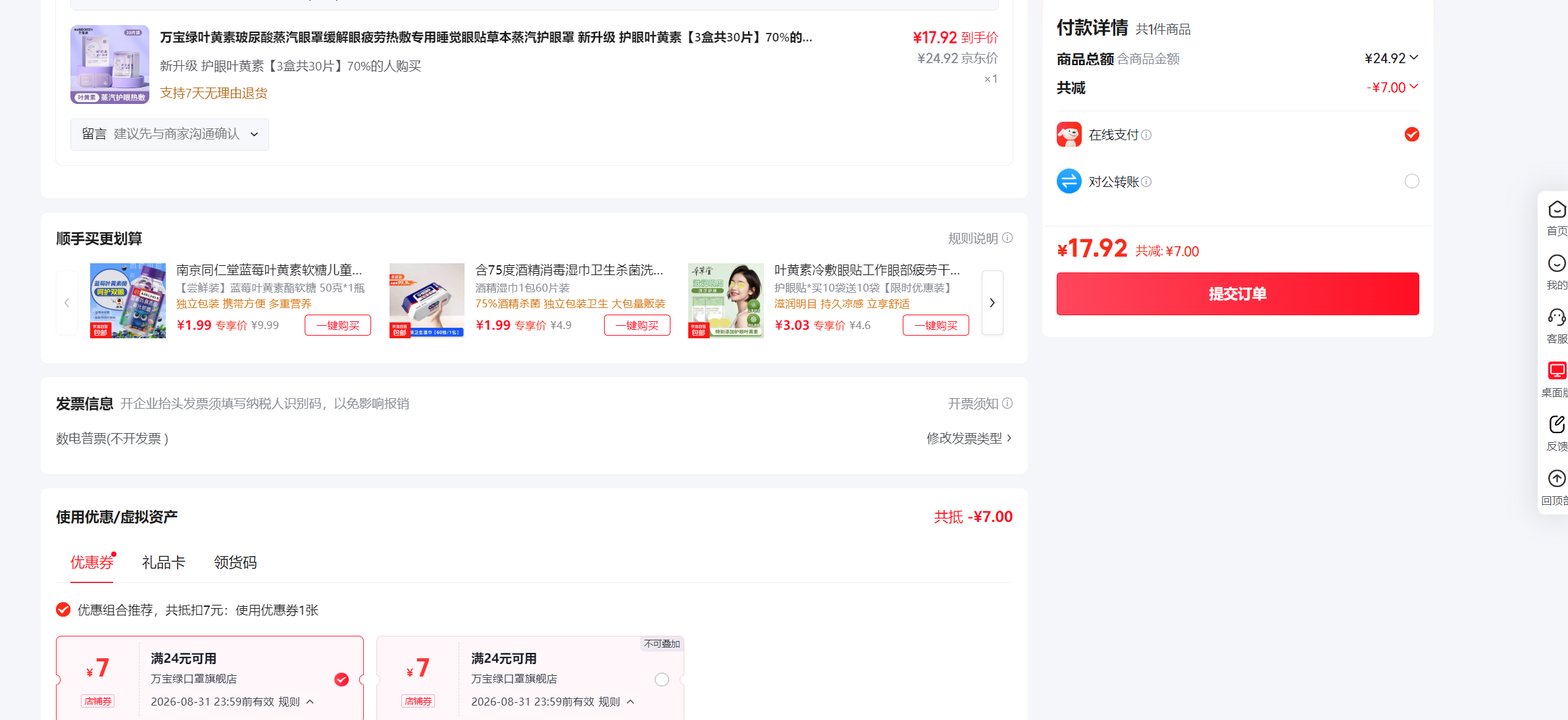一键购买 the 蓝莓叶黄素软糖 item

coord(338,325)
